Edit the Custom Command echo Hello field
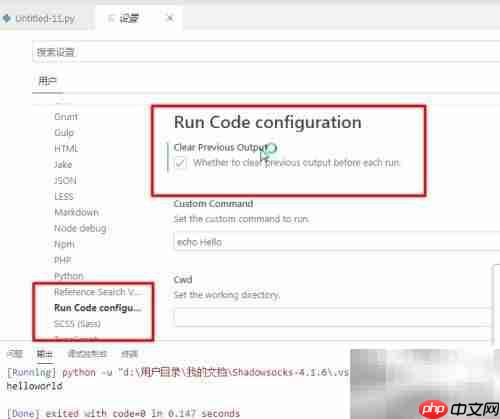 tap(337, 242)
